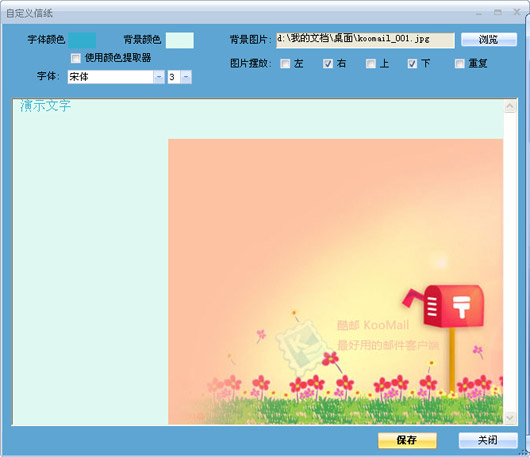The height and width of the screenshot is (457, 530).
Task: Enable the 重复 repeat checkbox
Action: [x=460, y=64]
